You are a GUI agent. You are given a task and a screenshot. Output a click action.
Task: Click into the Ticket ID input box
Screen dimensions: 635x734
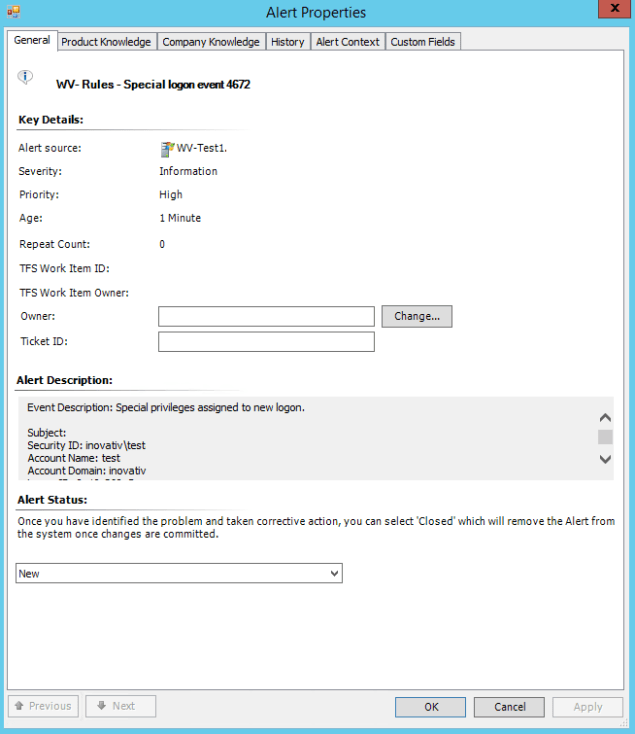click(x=266, y=342)
